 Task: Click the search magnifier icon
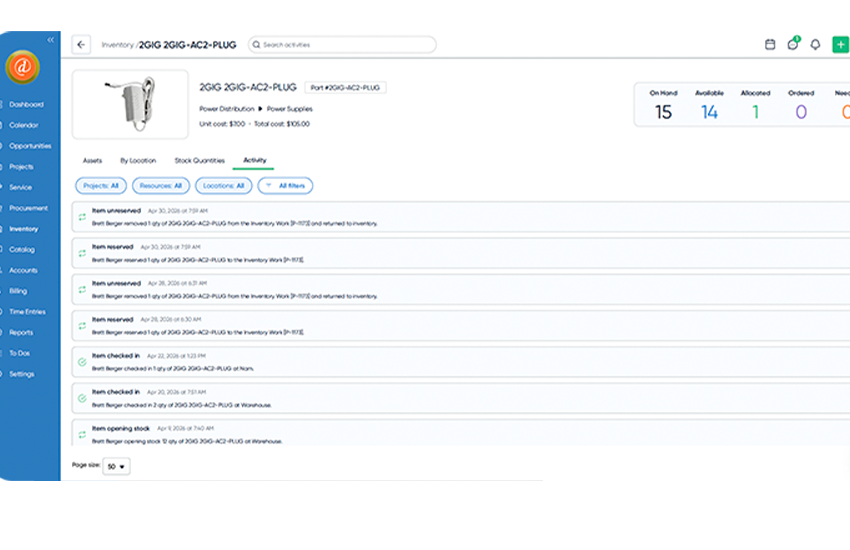coord(256,45)
